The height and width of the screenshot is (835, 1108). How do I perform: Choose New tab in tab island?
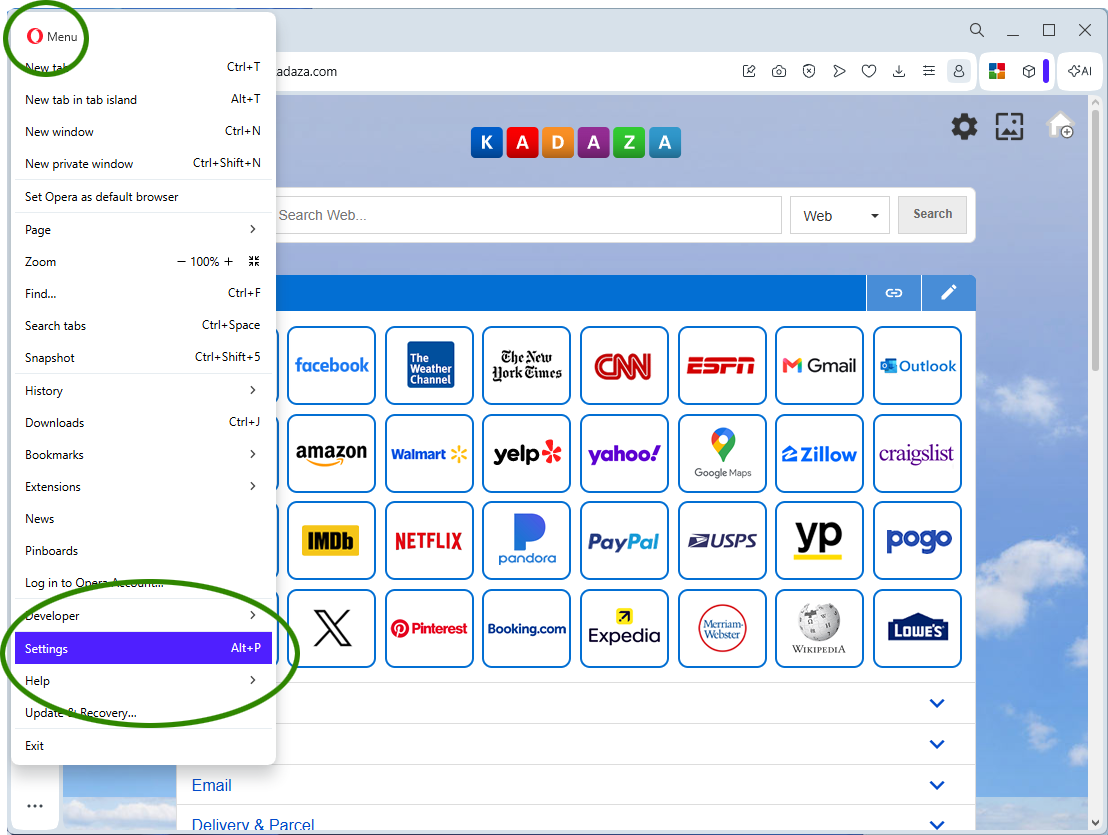[143, 100]
